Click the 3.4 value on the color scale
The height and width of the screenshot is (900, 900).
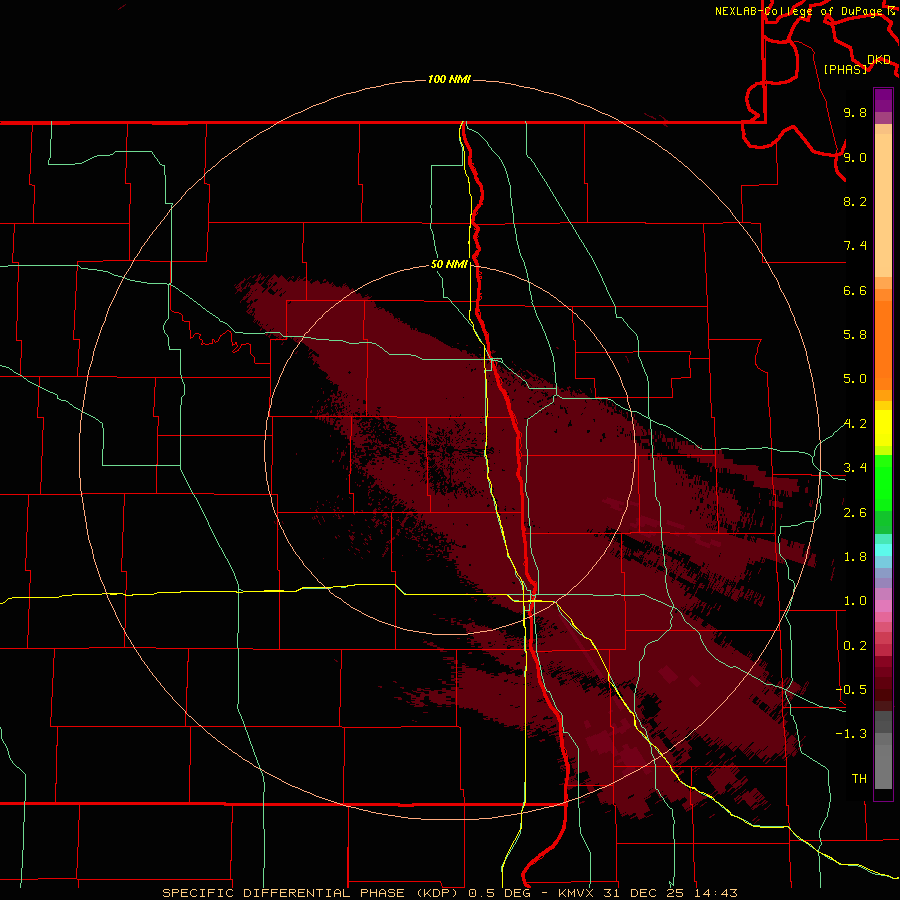click(855, 468)
